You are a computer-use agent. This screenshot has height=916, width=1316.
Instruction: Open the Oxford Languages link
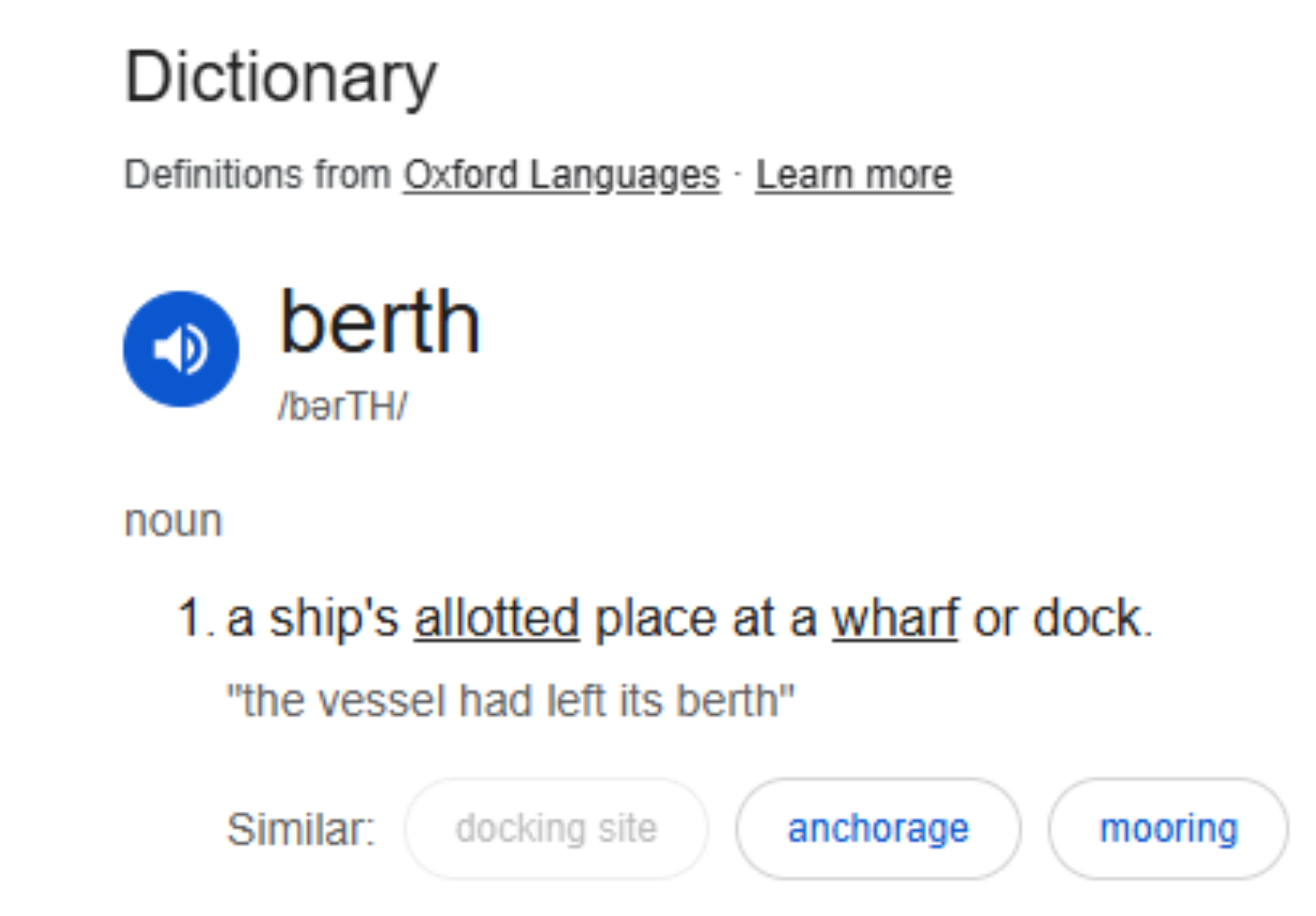pyautogui.click(x=561, y=176)
